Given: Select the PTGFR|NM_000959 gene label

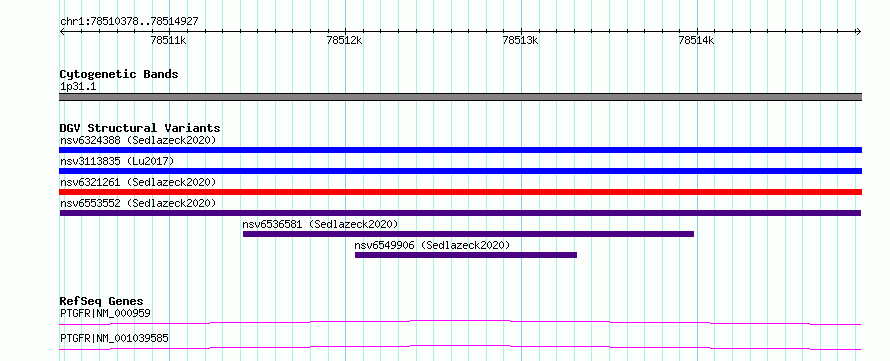Looking at the screenshot, I should tap(105, 313).
